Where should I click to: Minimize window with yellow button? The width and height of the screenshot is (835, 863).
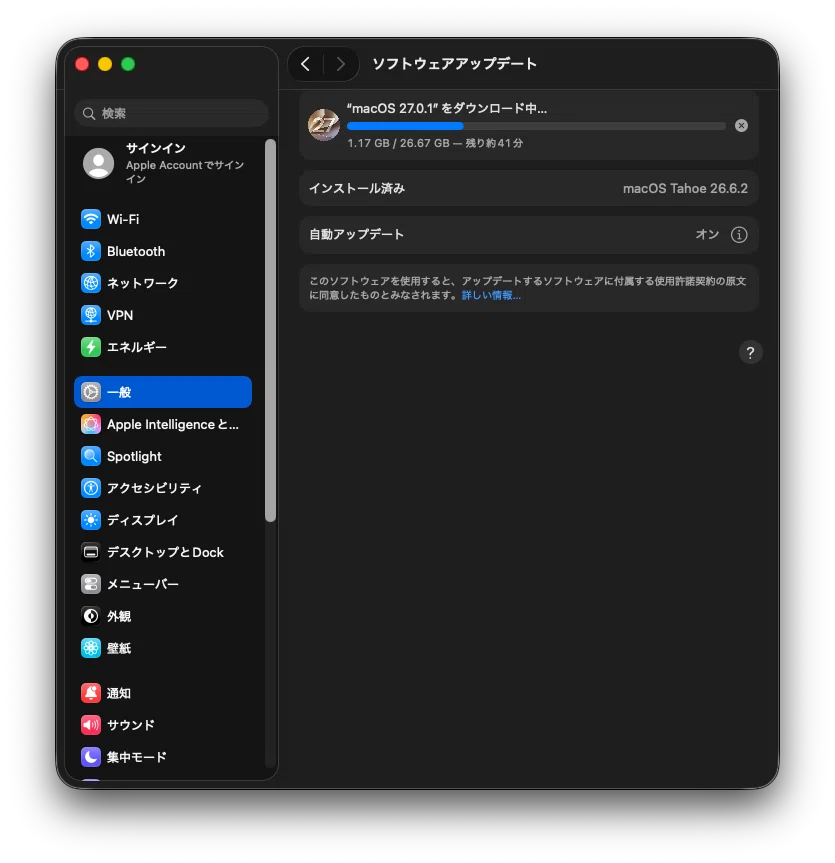[105, 64]
